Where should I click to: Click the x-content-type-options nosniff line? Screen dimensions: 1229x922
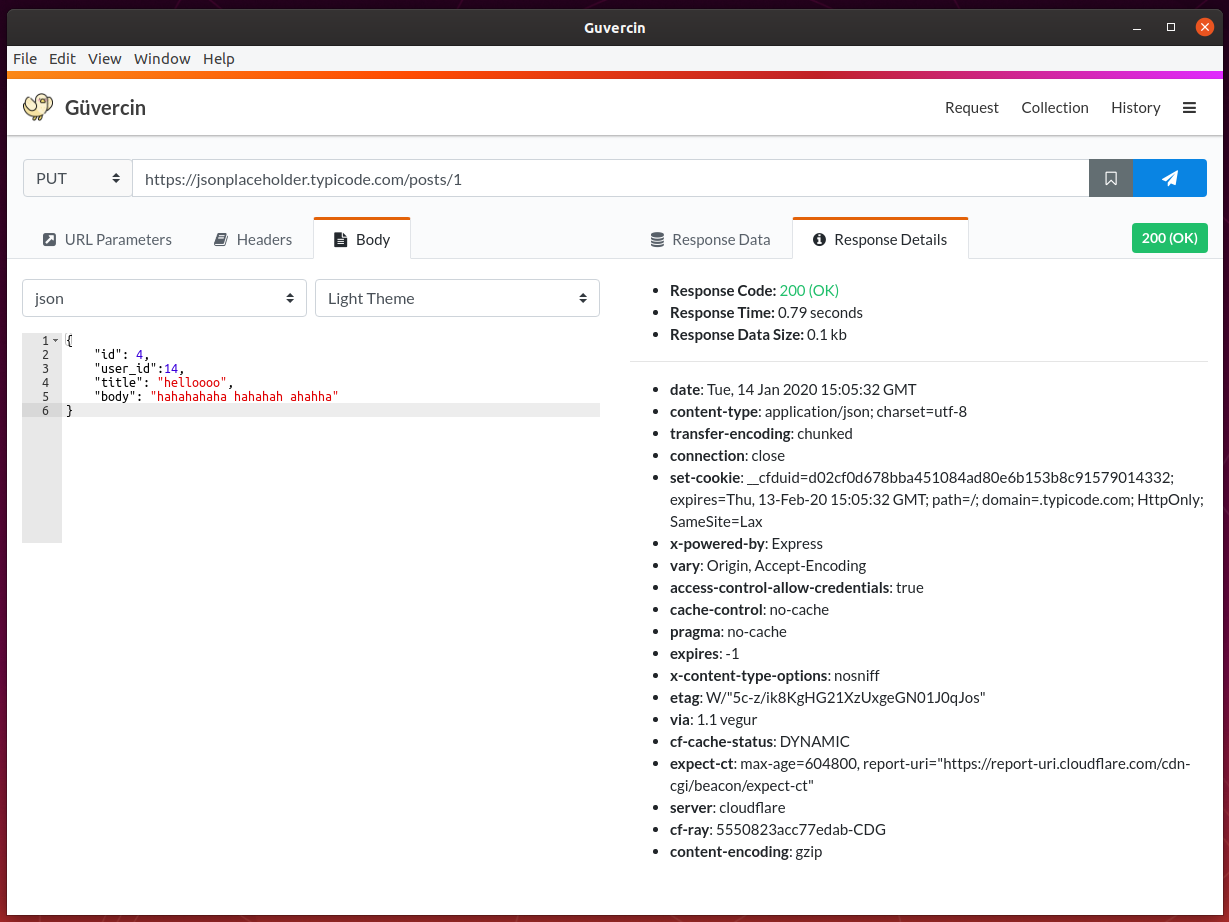(775, 675)
